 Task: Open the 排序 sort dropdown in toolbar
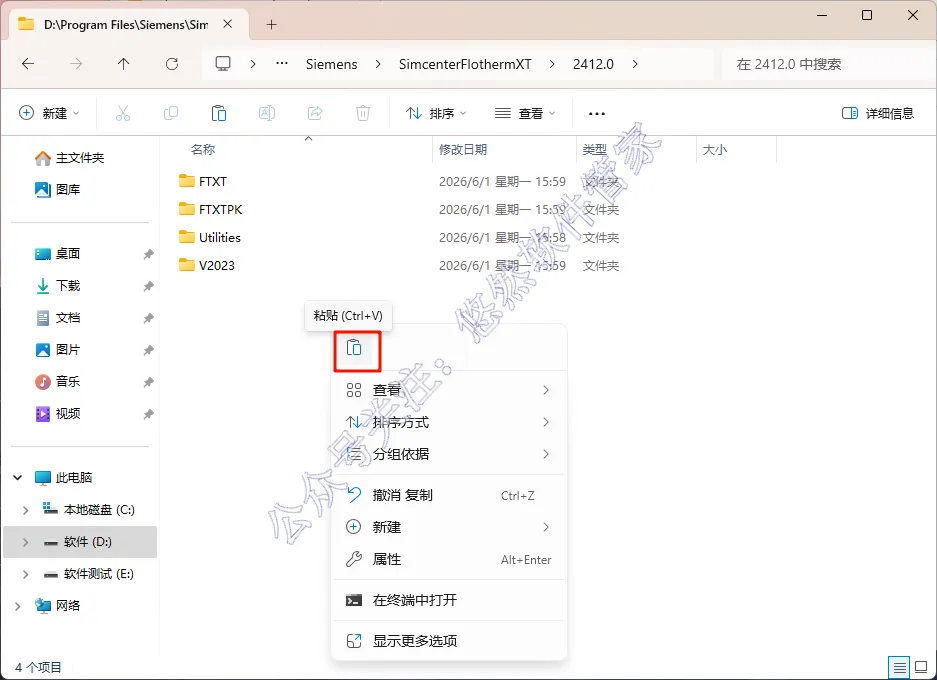point(436,113)
